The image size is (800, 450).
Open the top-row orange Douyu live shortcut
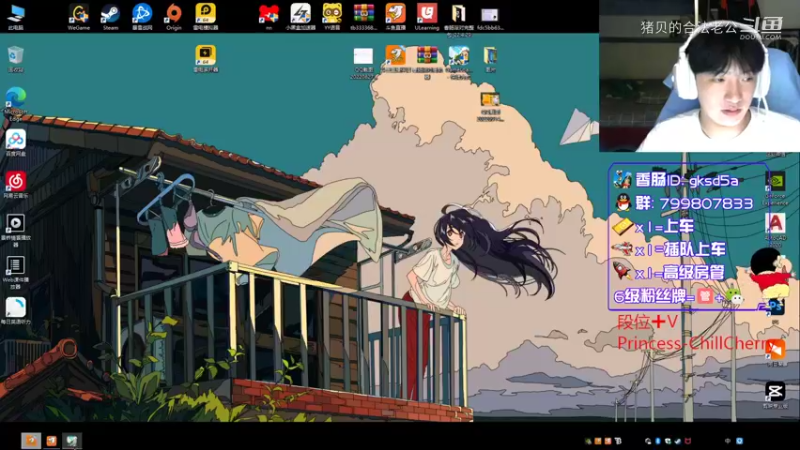395,17
